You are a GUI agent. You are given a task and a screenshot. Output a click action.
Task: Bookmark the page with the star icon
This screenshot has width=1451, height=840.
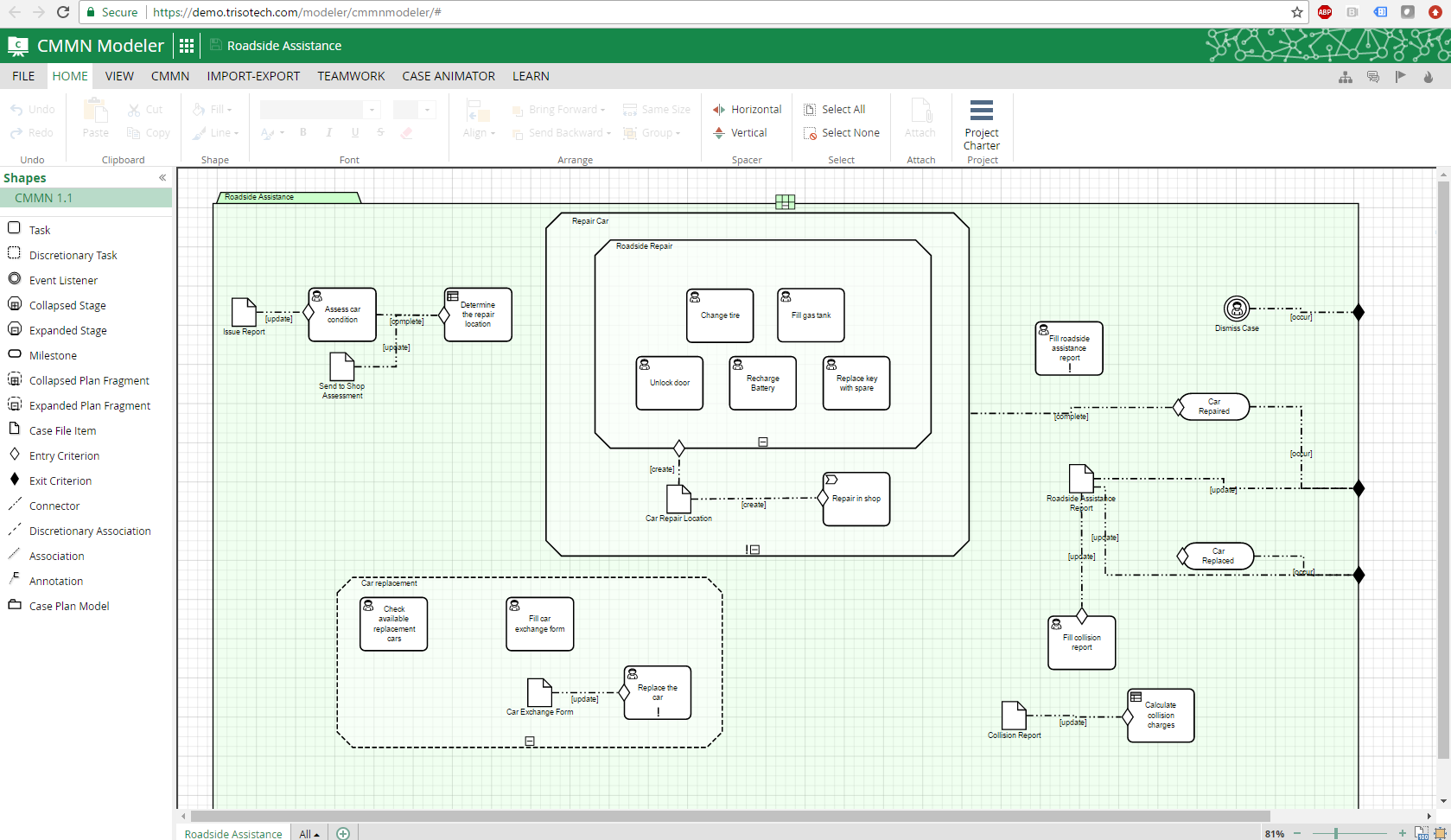(x=1297, y=12)
